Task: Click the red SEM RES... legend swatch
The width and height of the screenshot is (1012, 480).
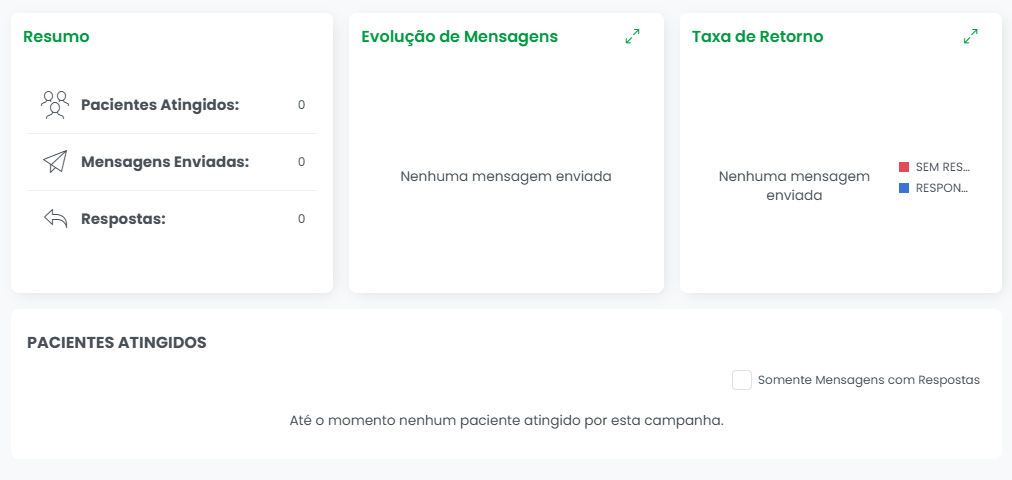Action: tap(904, 167)
